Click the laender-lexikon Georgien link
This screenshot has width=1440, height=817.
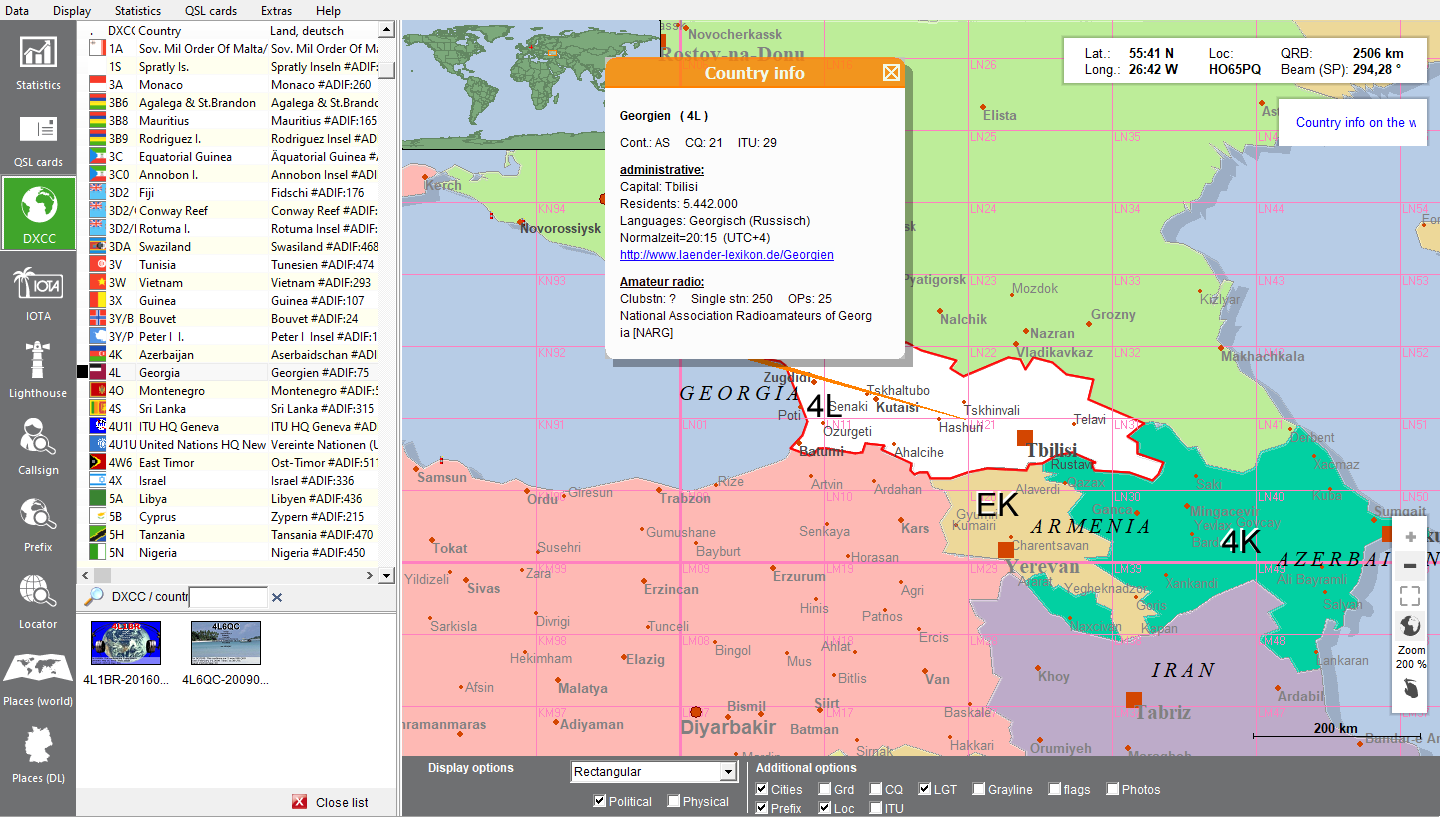[x=726, y=254]
